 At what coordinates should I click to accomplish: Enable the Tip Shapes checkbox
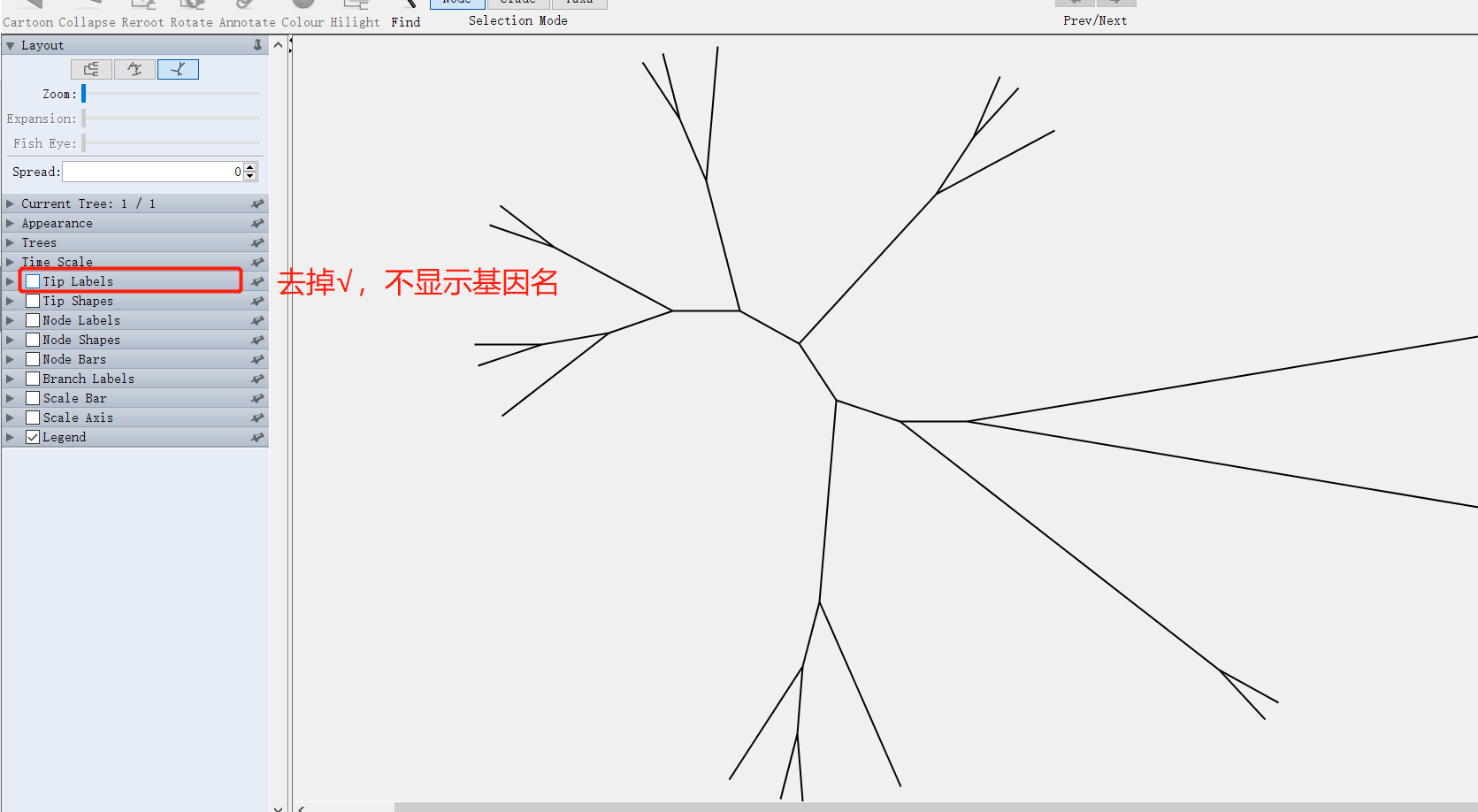[x=33, y=301]
